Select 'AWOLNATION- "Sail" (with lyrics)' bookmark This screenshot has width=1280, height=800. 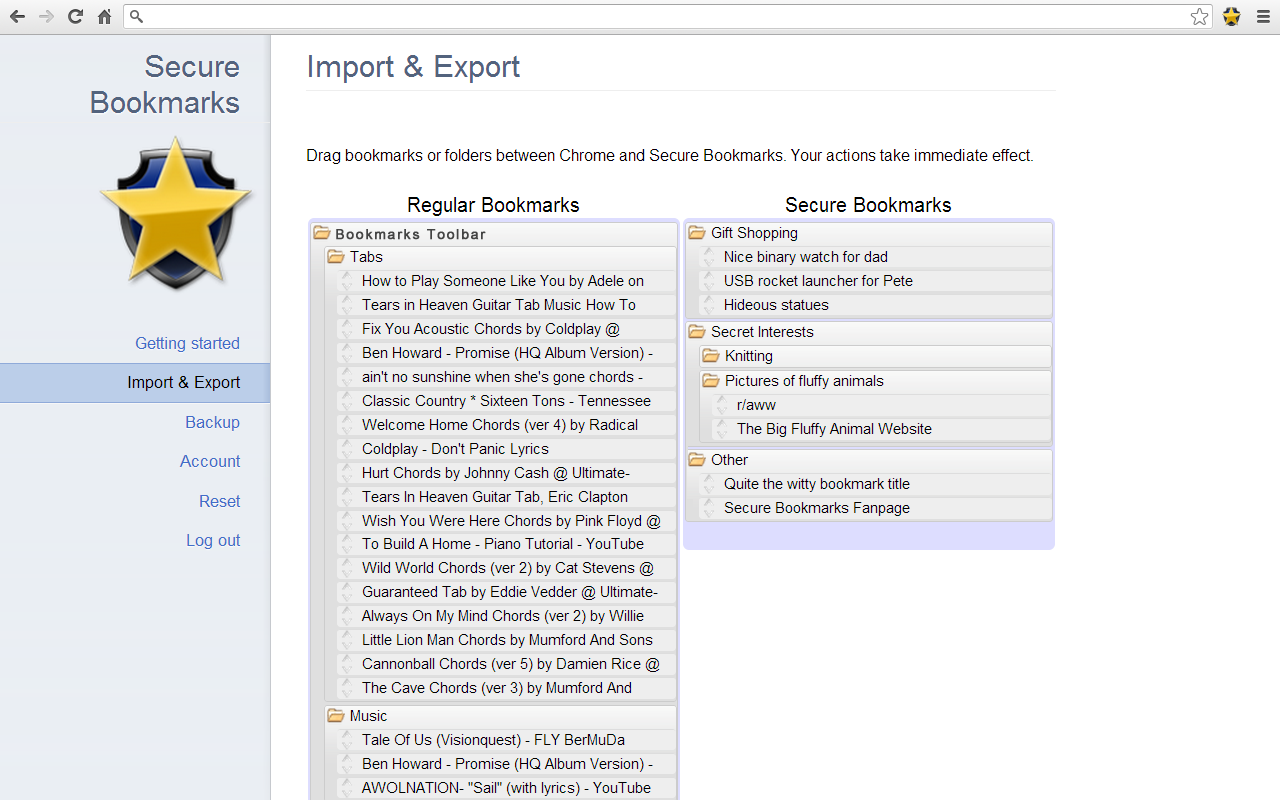(506, 788)
